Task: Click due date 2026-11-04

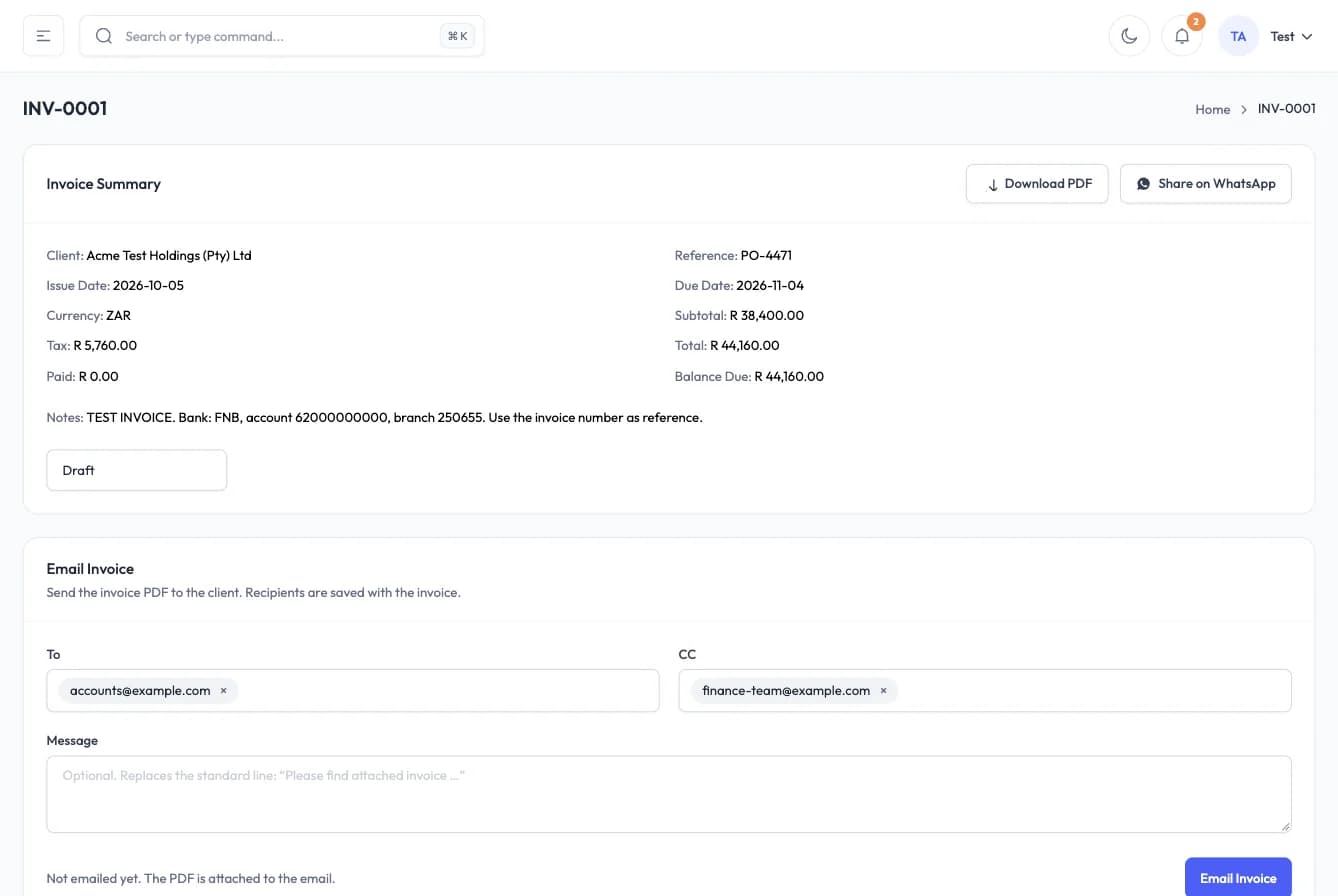Action: [770, 286]
